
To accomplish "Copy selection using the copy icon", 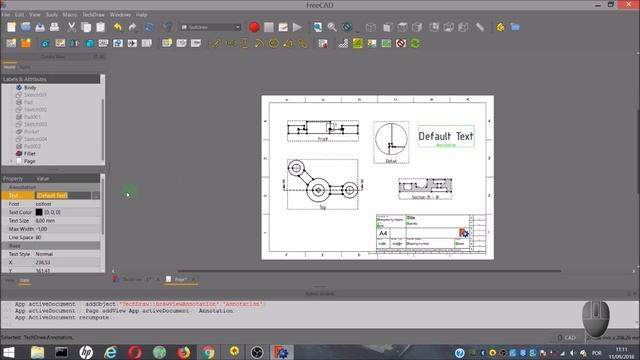I will pos(86,27).
